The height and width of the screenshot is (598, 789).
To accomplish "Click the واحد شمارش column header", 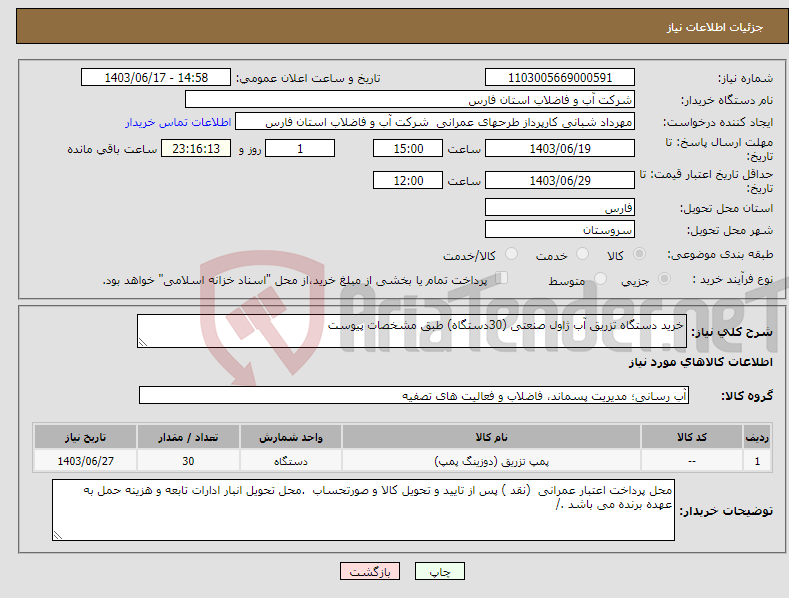I will 291,437.
